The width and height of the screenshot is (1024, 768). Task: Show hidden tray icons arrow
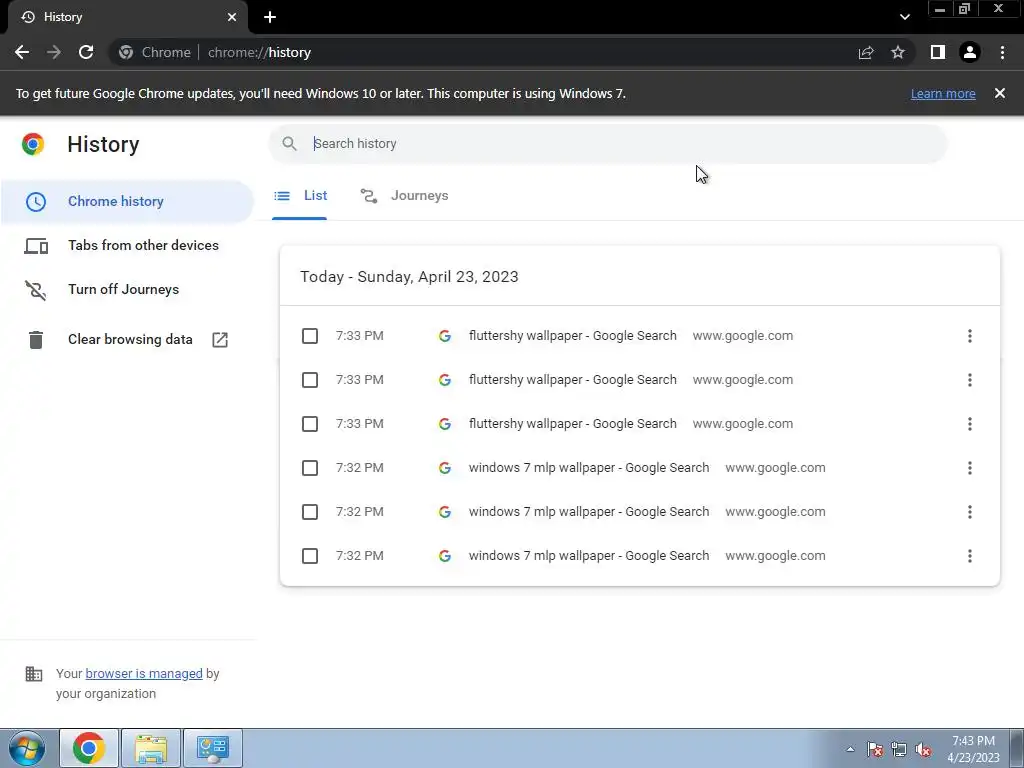[850, 749]
